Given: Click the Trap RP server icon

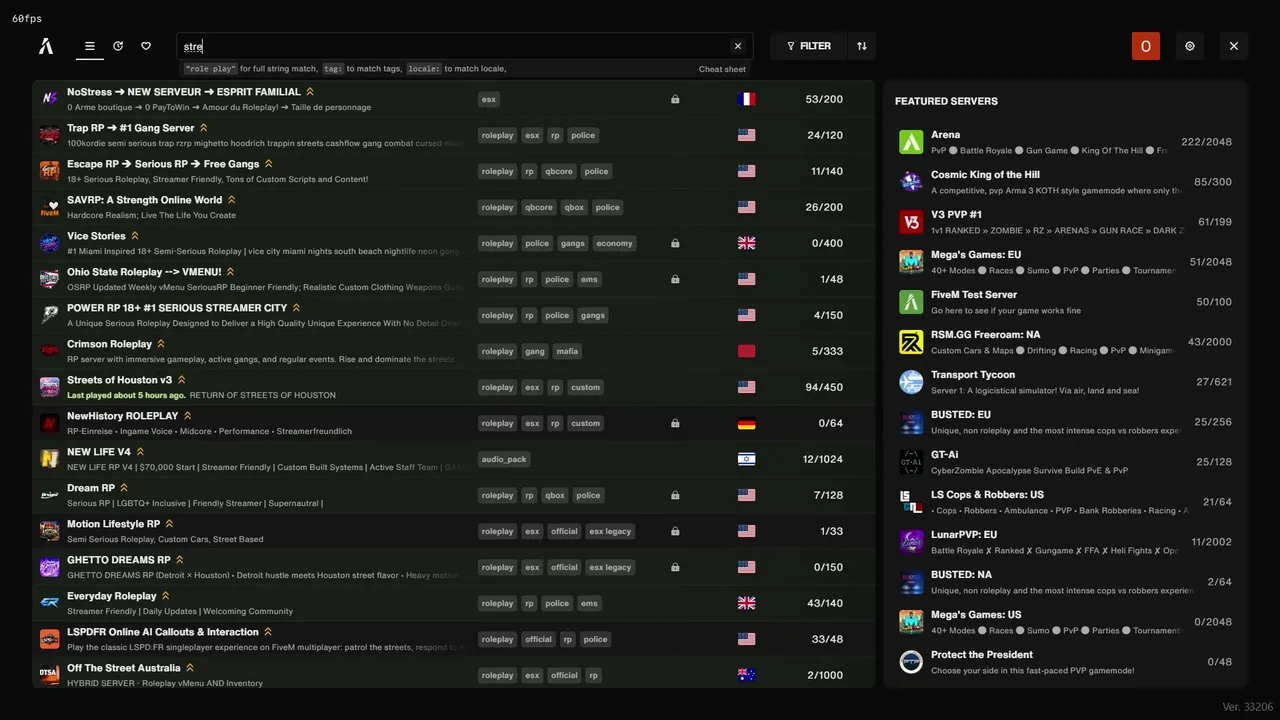Looking at the screenshot, I should tap(49, 135).
